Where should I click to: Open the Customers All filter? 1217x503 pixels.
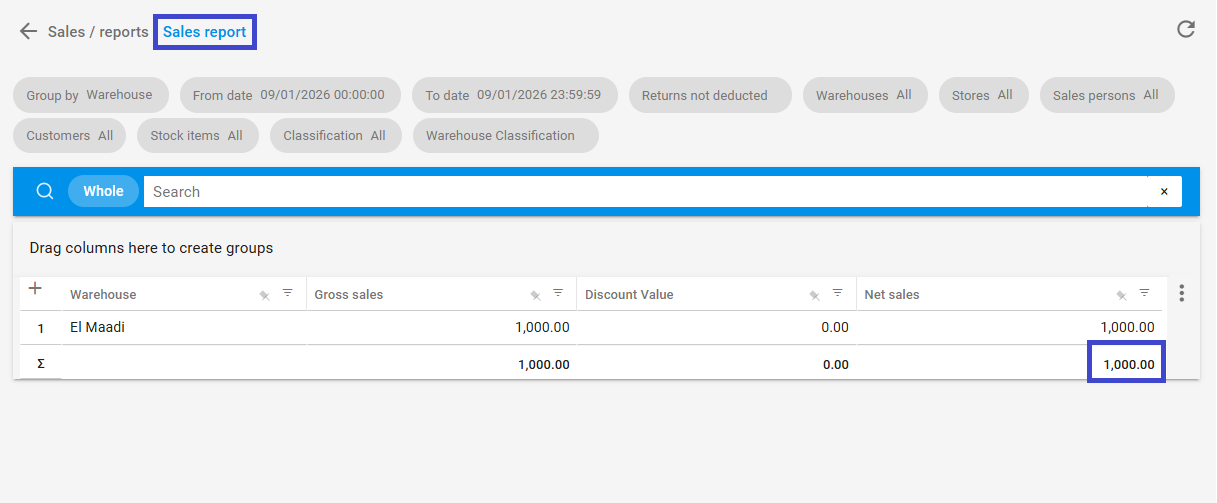[70, 135]
